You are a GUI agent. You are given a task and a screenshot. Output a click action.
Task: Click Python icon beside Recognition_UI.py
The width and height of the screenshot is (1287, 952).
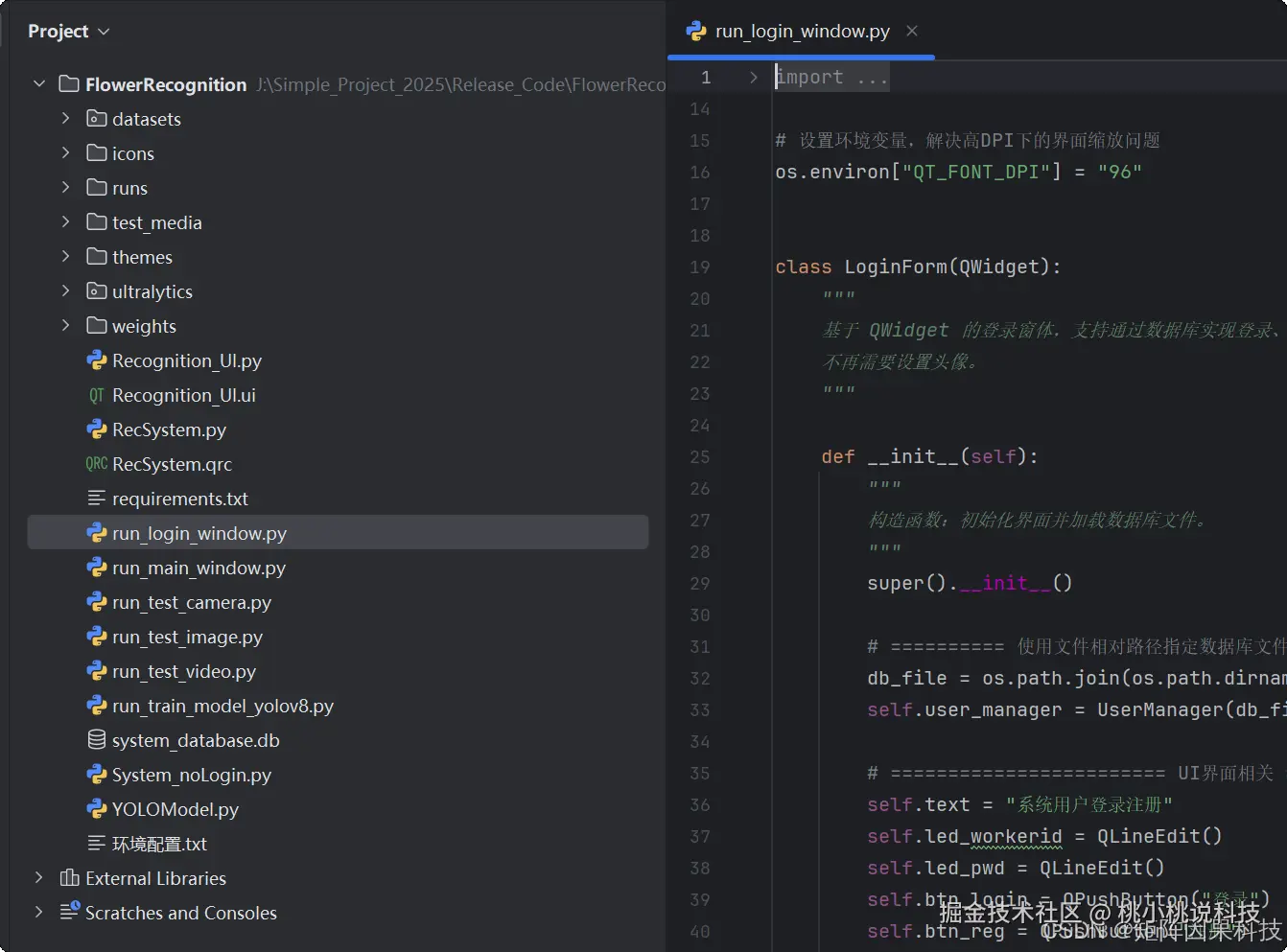(x=96, y=360)
